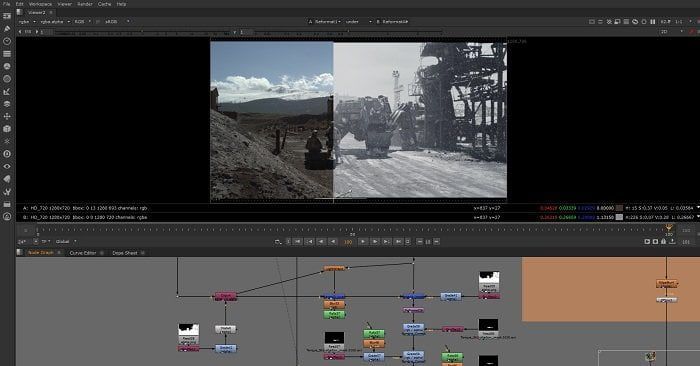Open the ToolSets wrench icon menu
The width and height of the screenshot is (700, 366).
(7, 191)
